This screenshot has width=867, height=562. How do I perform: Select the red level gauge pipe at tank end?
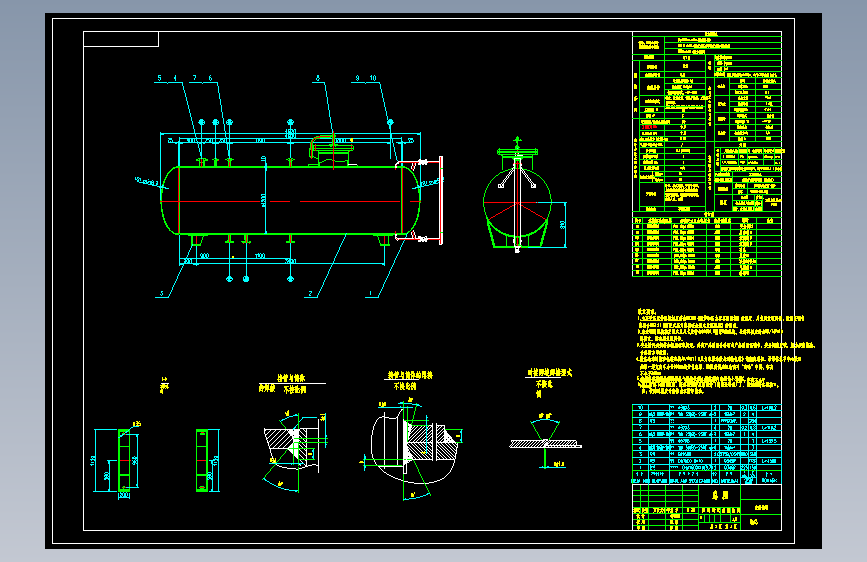441,200
